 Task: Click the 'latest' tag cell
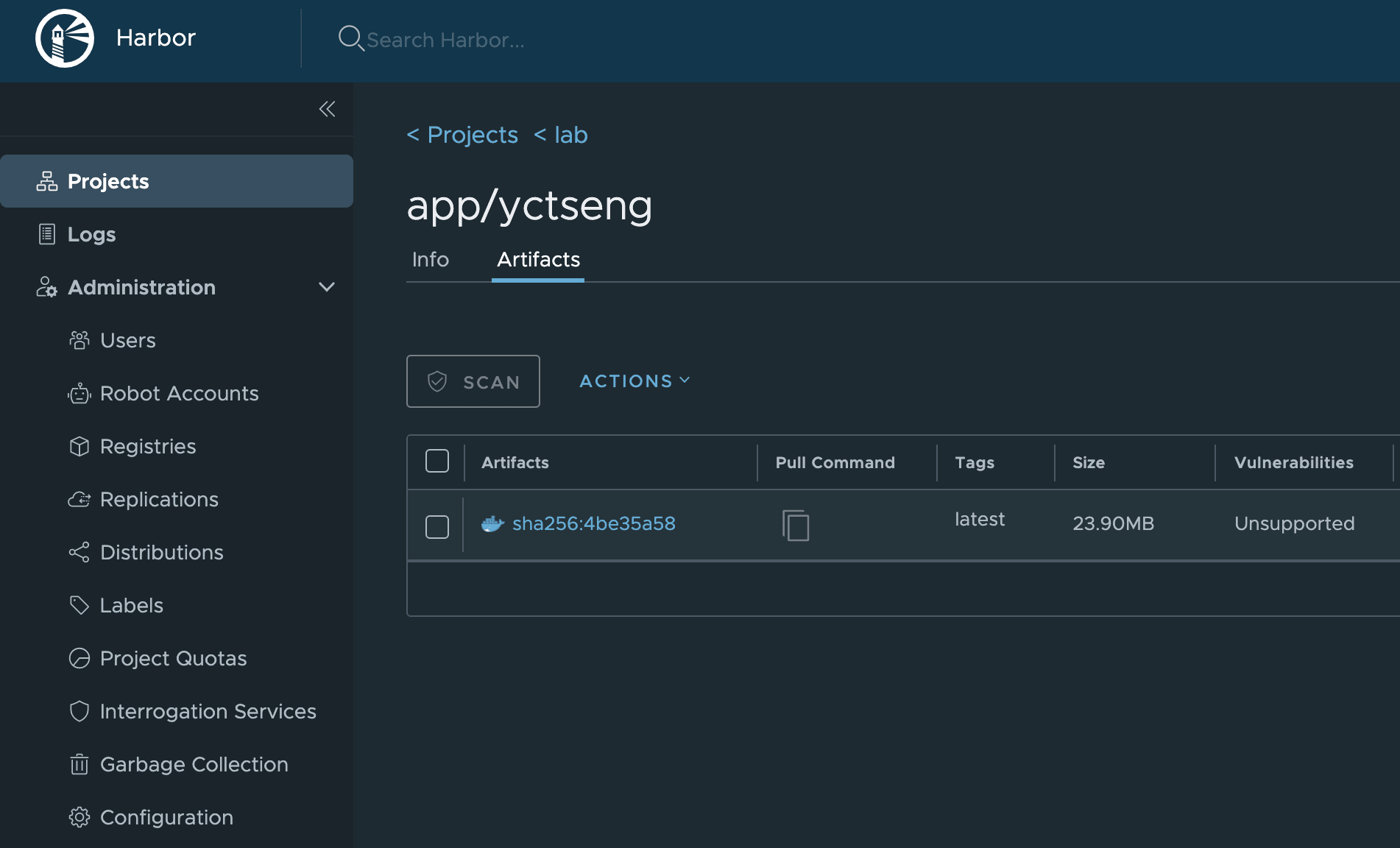pos(980,519)
